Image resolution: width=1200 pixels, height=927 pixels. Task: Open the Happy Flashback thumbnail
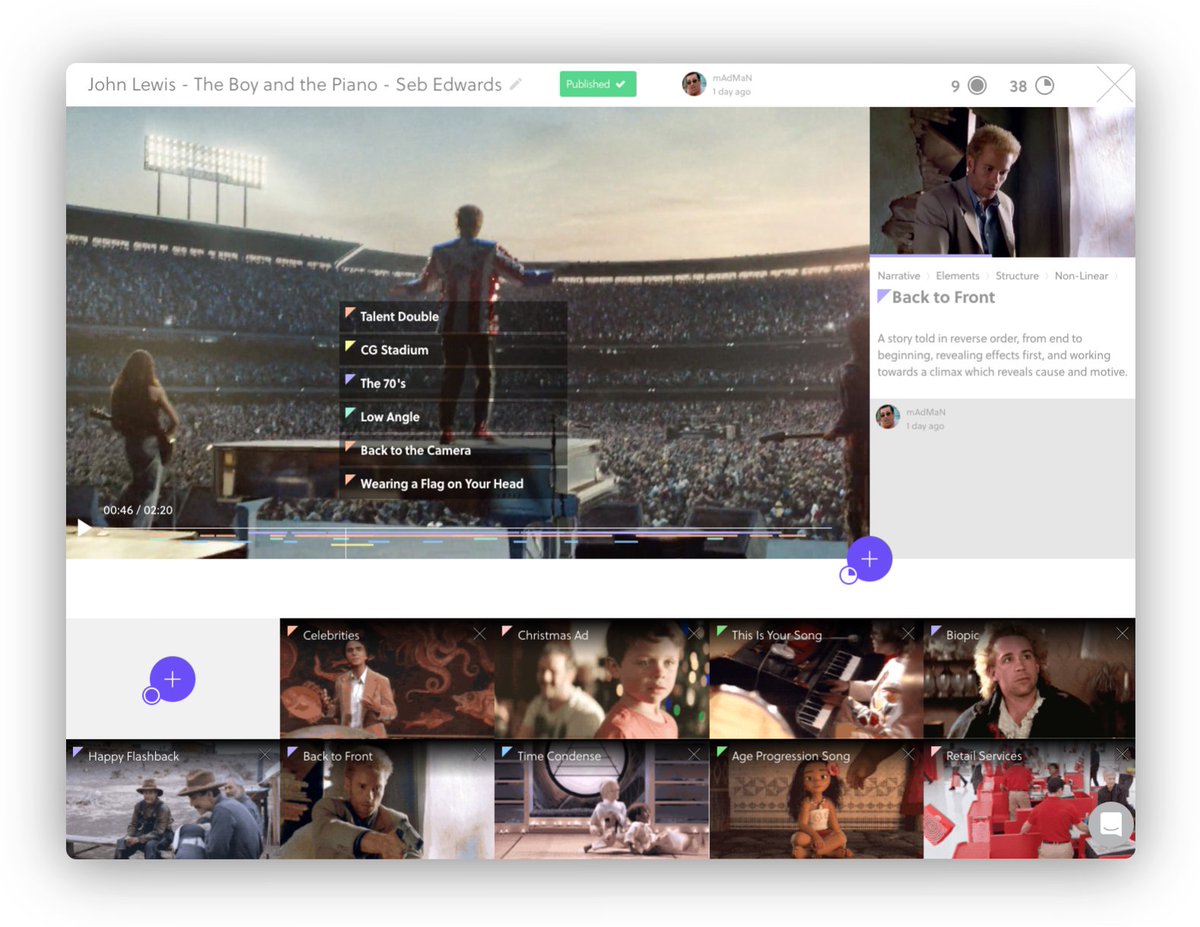tap(172, 800)
